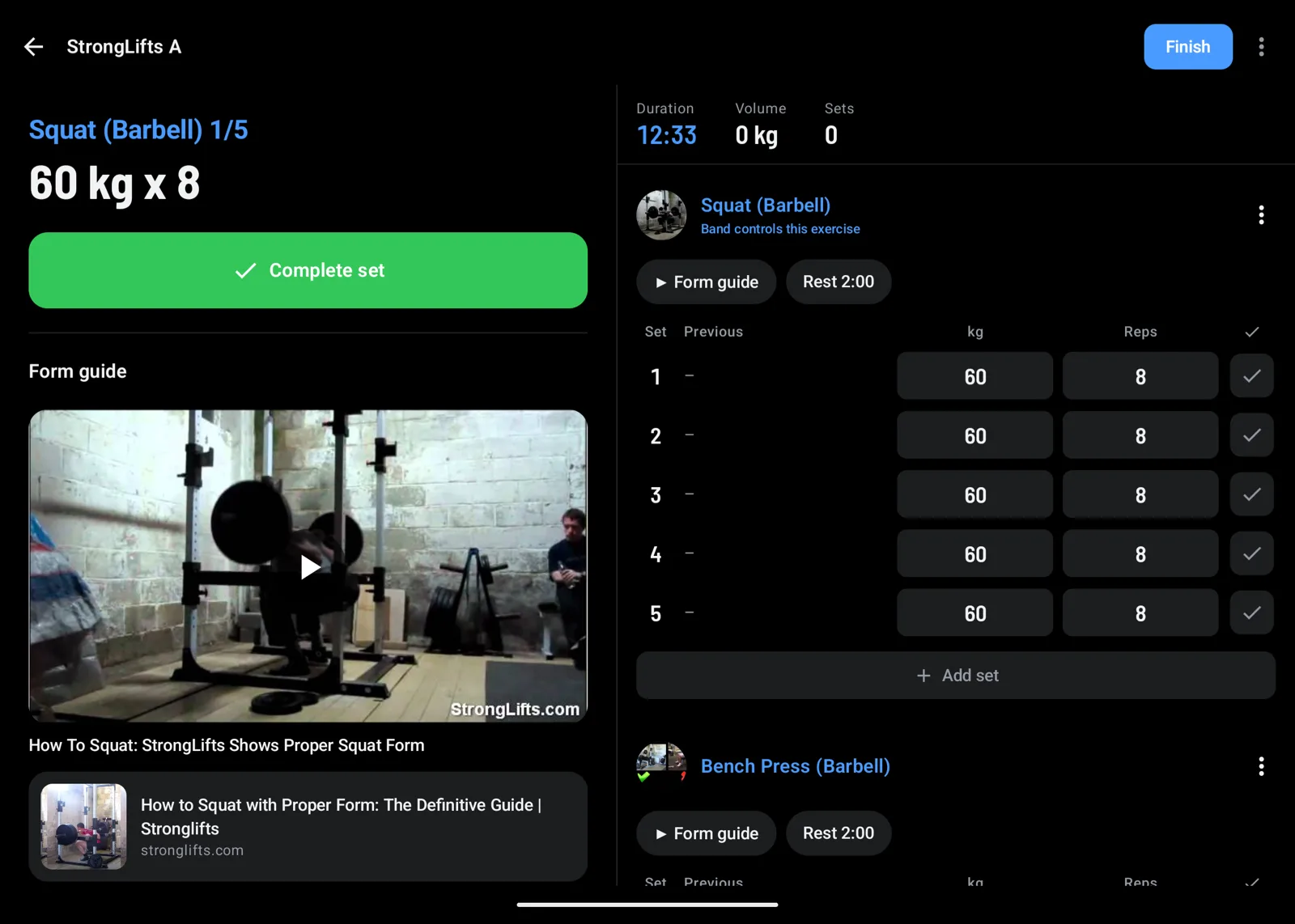This screenshot has height=924, width=1295.
Task: Edit the kg field for squat set 2
Action: pos(974,435)
